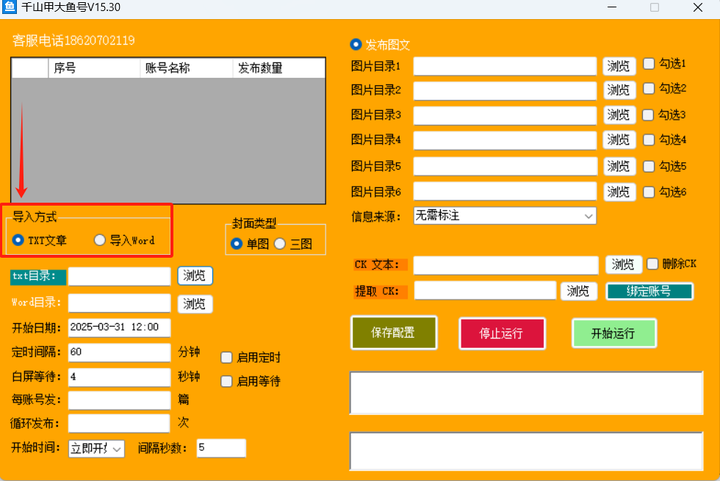720x481 pixels.
Task: Check the 勾选1 checkbox
Action: [649, 63]
